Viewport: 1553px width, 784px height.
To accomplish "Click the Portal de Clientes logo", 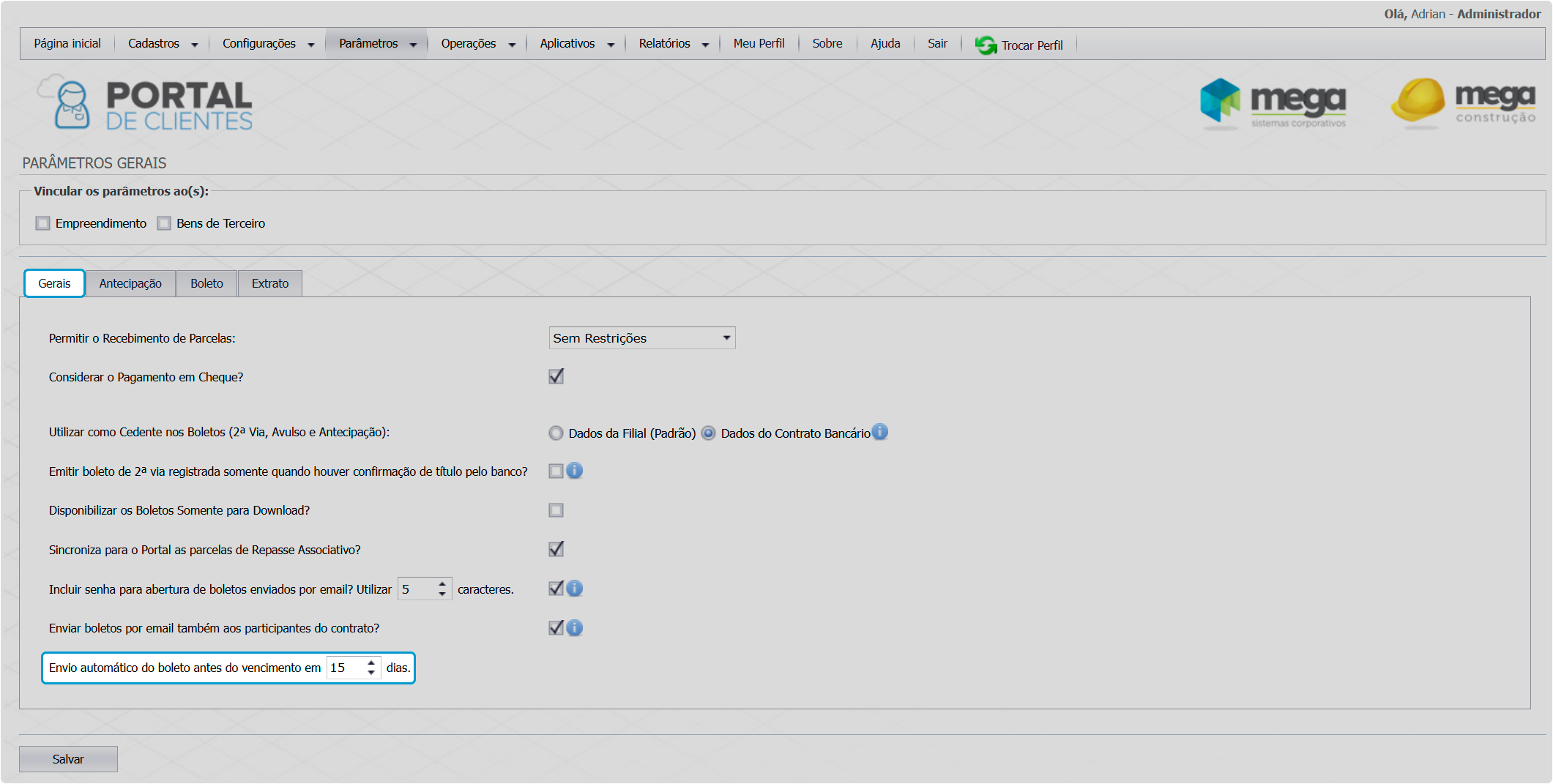I will 145,104.
